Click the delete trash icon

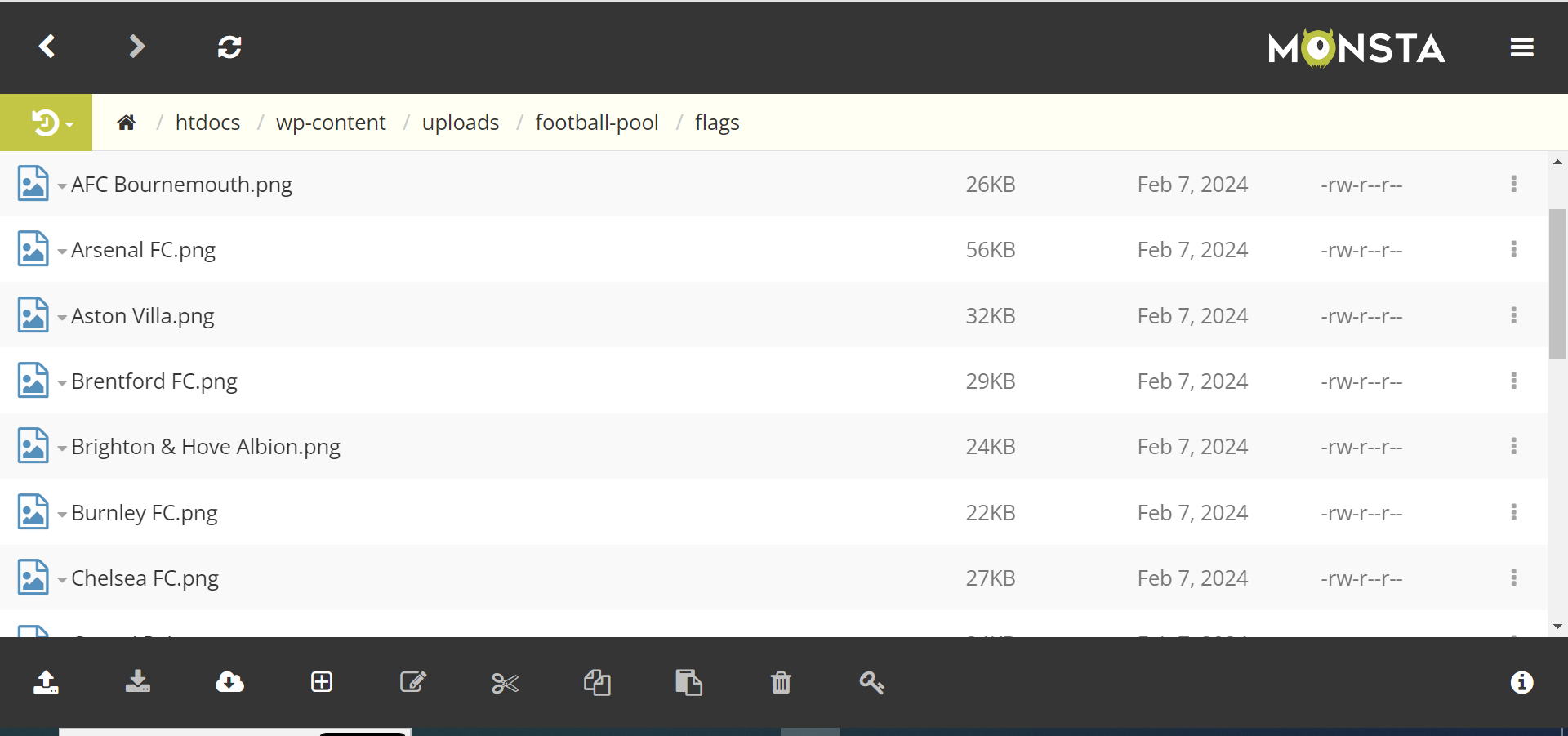781,682
